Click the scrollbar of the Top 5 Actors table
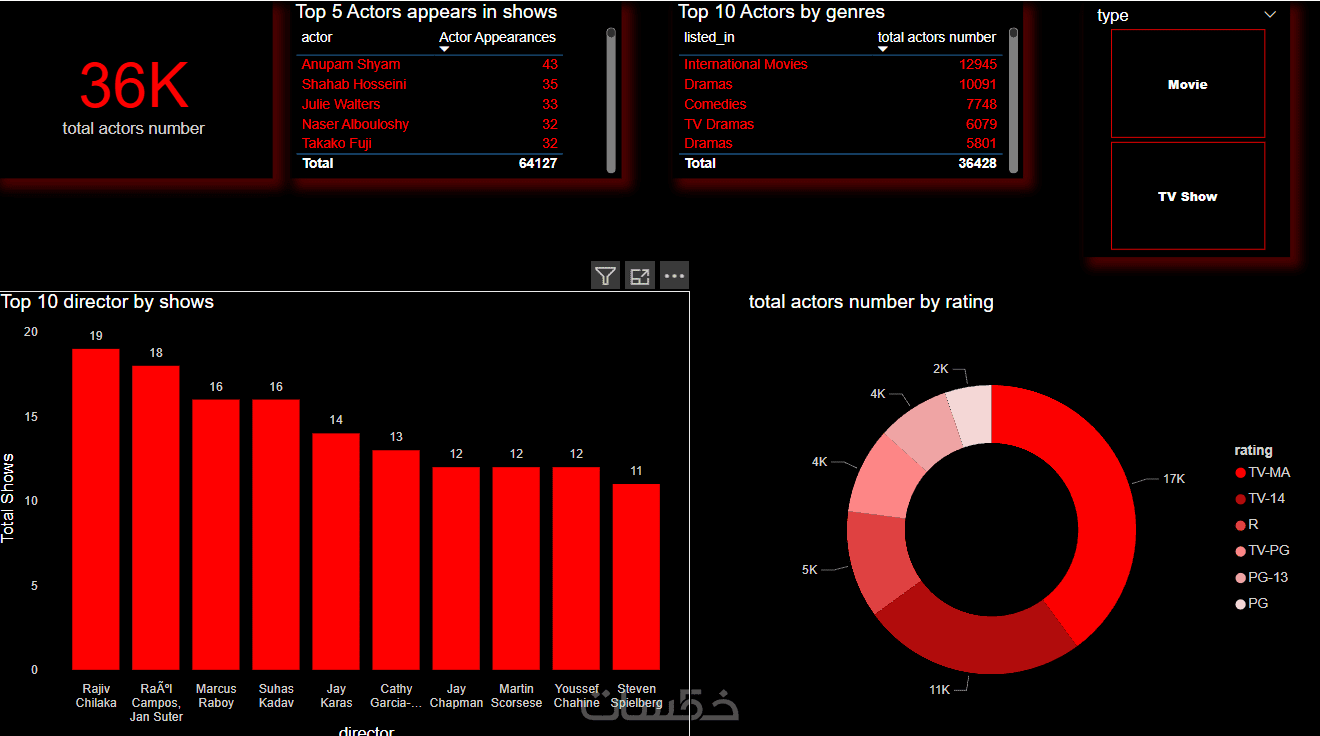 tap(611, 100)
